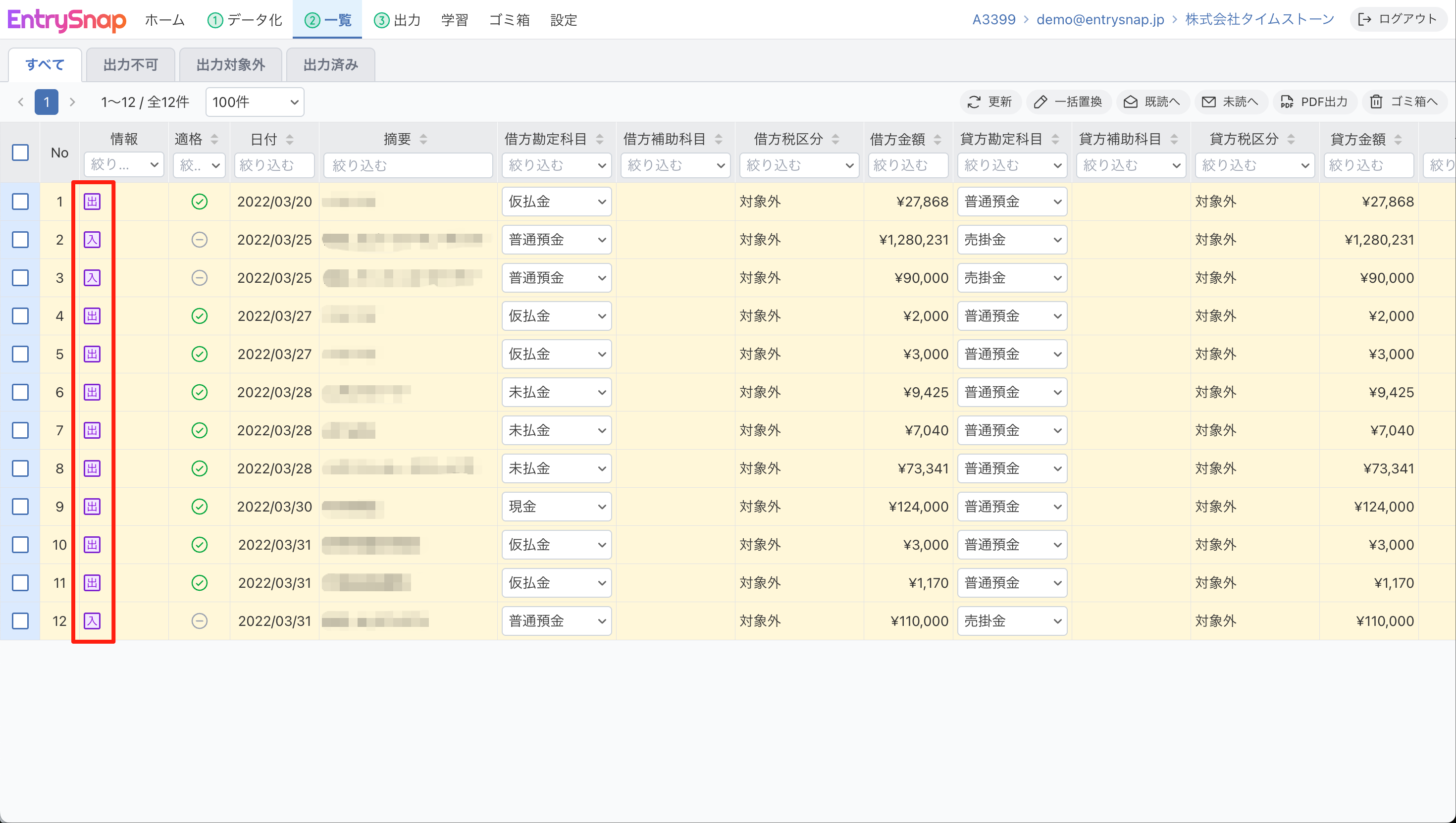Image resolution: width=1456 pixels, height=823 pixels.
Task: Click the green qualified checkmark in row 5
Action: coord(200,354)
